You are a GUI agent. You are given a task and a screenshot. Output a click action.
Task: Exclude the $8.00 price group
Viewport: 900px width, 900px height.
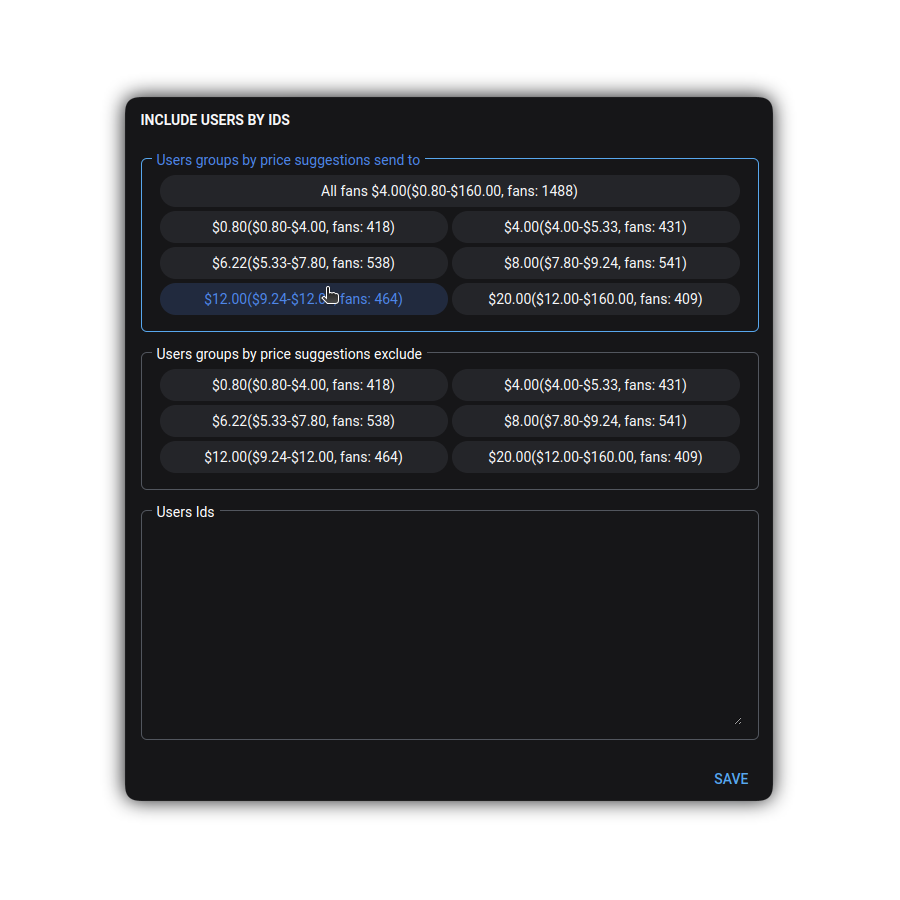[x=595, y=421]
